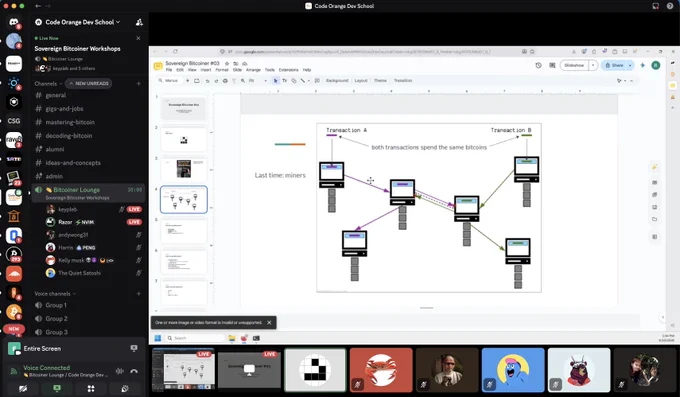Open Share options dropdown arrow
680x397 pixels.
630,66
